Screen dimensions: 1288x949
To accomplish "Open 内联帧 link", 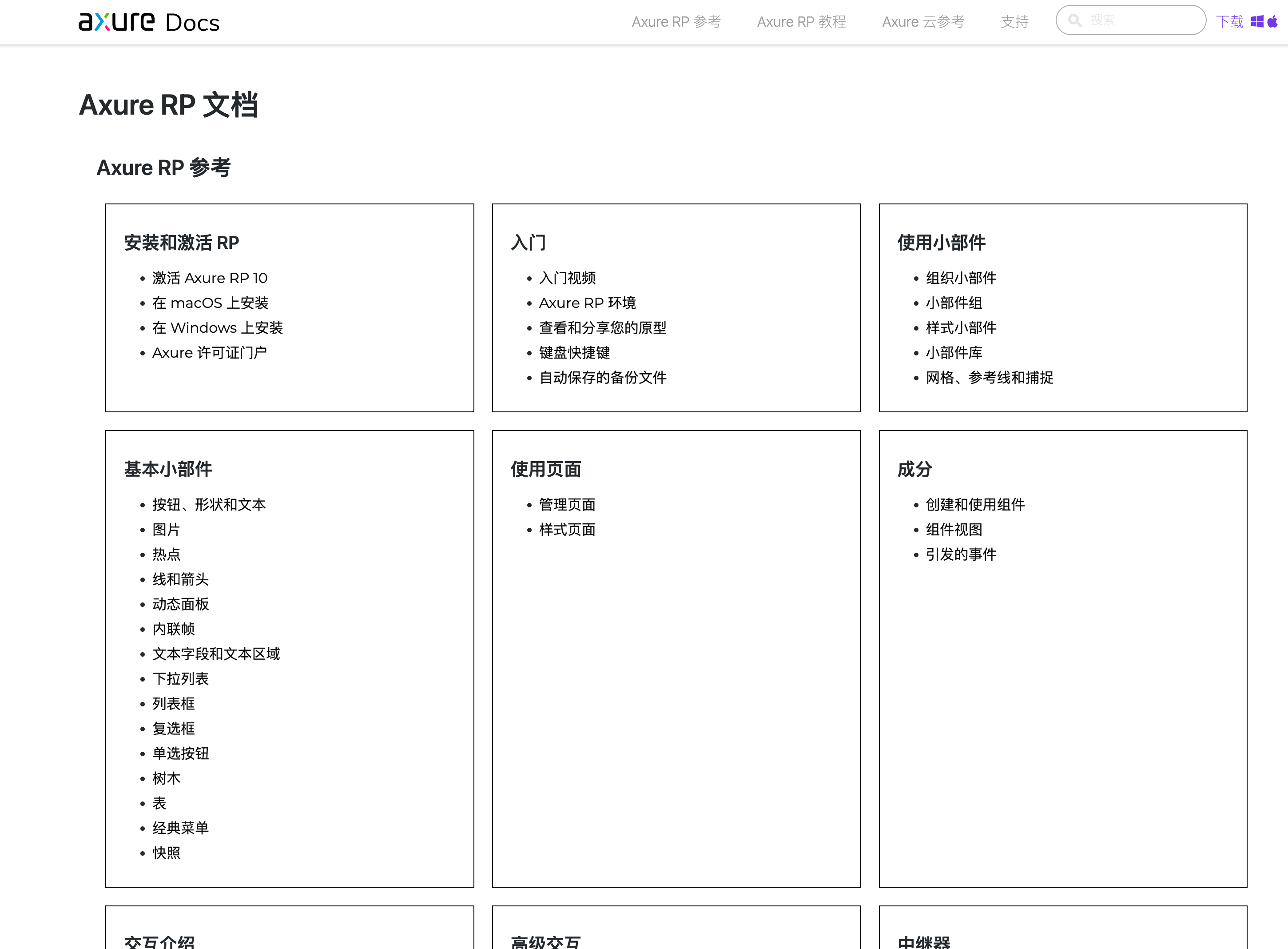I will click(173, 629).
